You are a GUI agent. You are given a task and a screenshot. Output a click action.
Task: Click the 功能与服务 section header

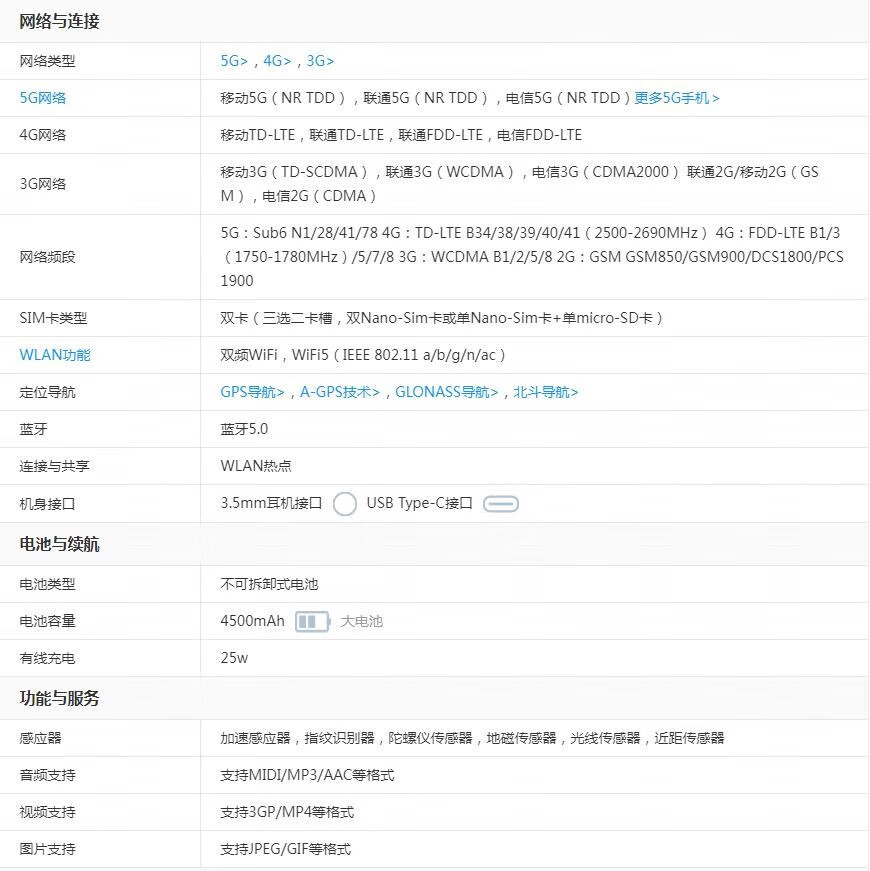(60, 699)
